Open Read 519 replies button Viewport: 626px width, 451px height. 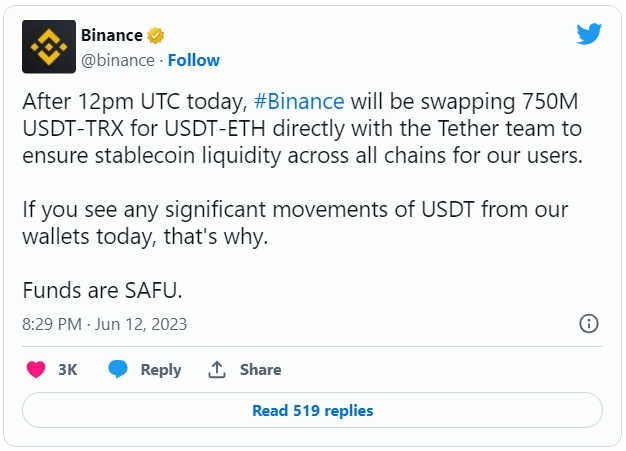(312, 410)
